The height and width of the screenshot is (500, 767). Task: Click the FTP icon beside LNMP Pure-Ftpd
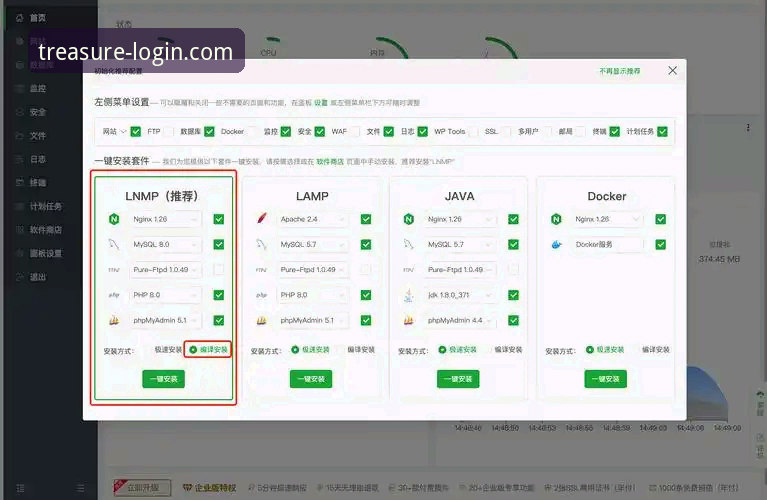pos(114,270)
